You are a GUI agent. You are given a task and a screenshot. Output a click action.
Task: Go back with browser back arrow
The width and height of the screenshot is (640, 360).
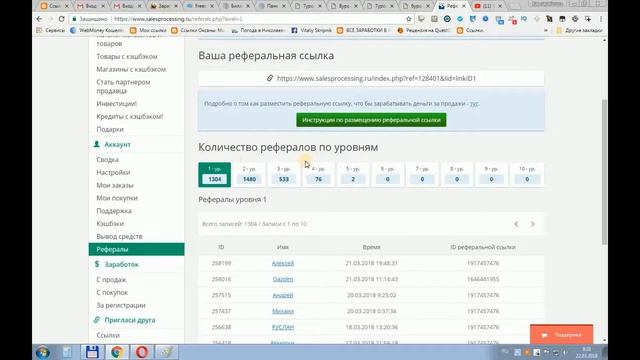(39, 19)
